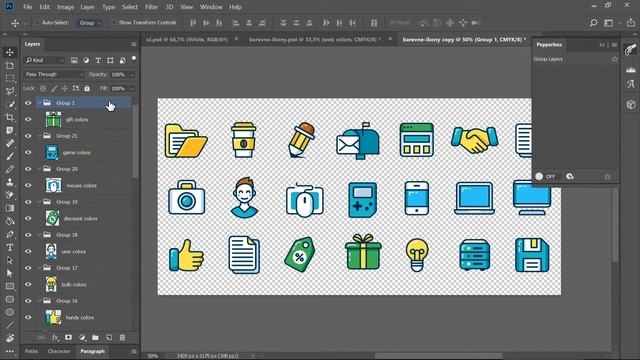This screenshot has width=640, height=360.
Task: Hide the game colors layer
Action: [28, 152]
